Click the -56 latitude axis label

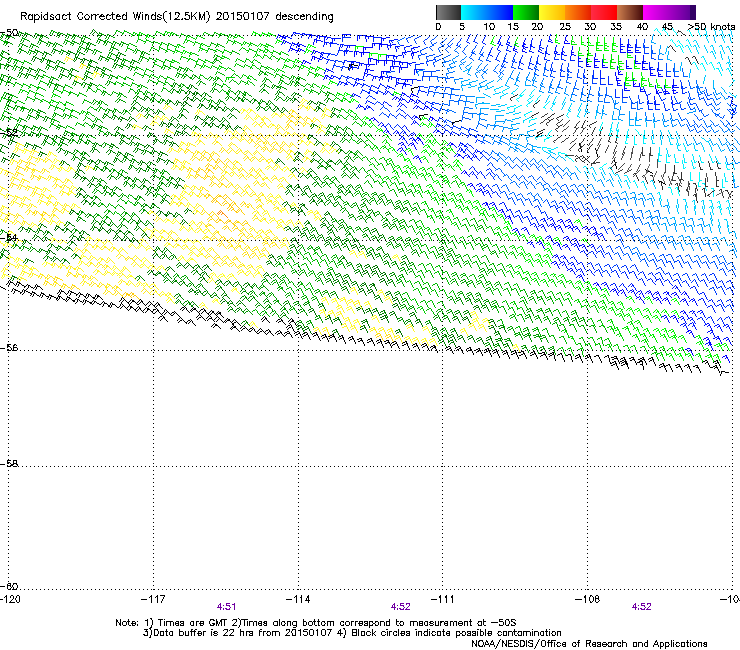(x=9, y=347)
